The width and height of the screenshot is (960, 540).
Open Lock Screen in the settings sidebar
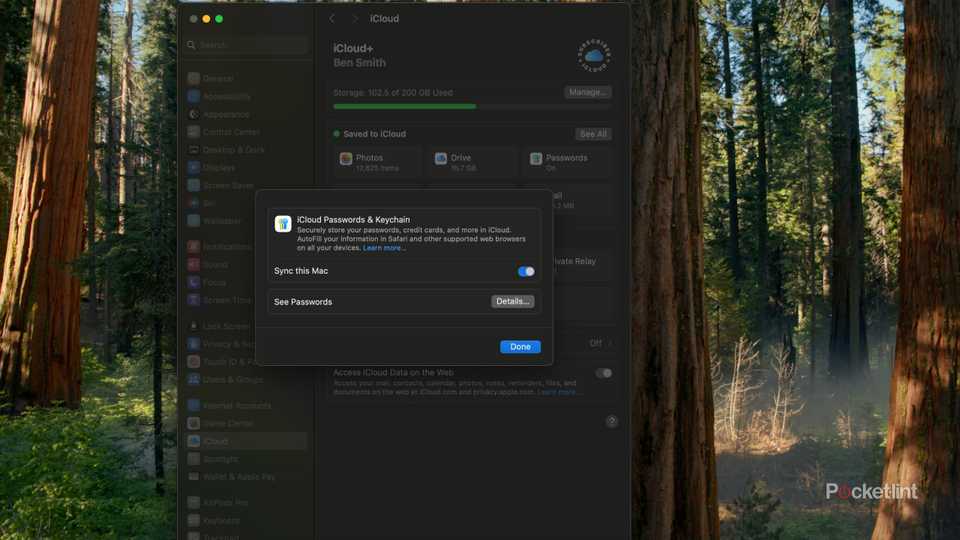point(220,326)
